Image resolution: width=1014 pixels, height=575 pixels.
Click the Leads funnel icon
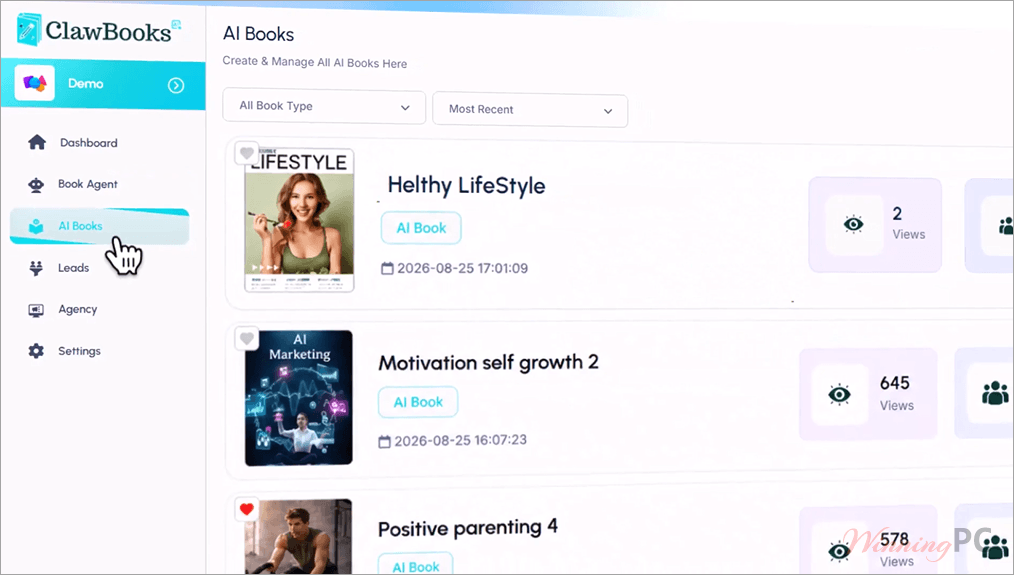(36, 268)
